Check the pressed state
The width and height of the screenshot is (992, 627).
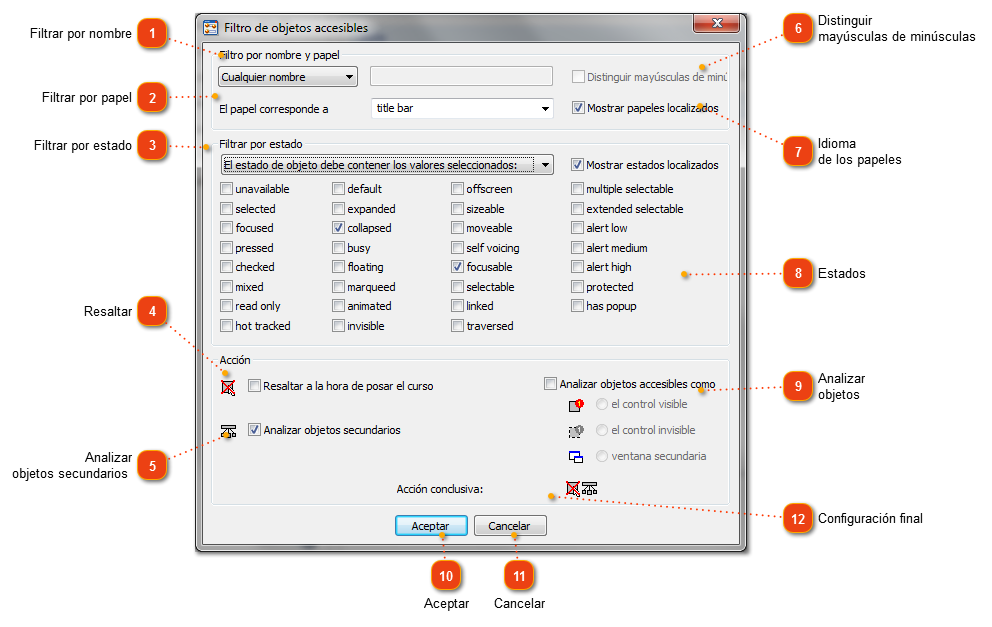point(226,247)
